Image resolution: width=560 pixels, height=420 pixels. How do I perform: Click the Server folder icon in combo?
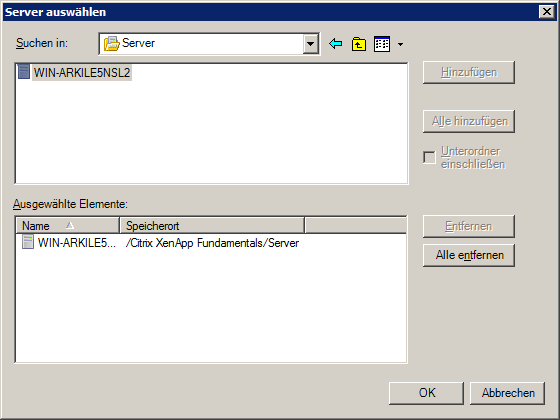[111, 44]
